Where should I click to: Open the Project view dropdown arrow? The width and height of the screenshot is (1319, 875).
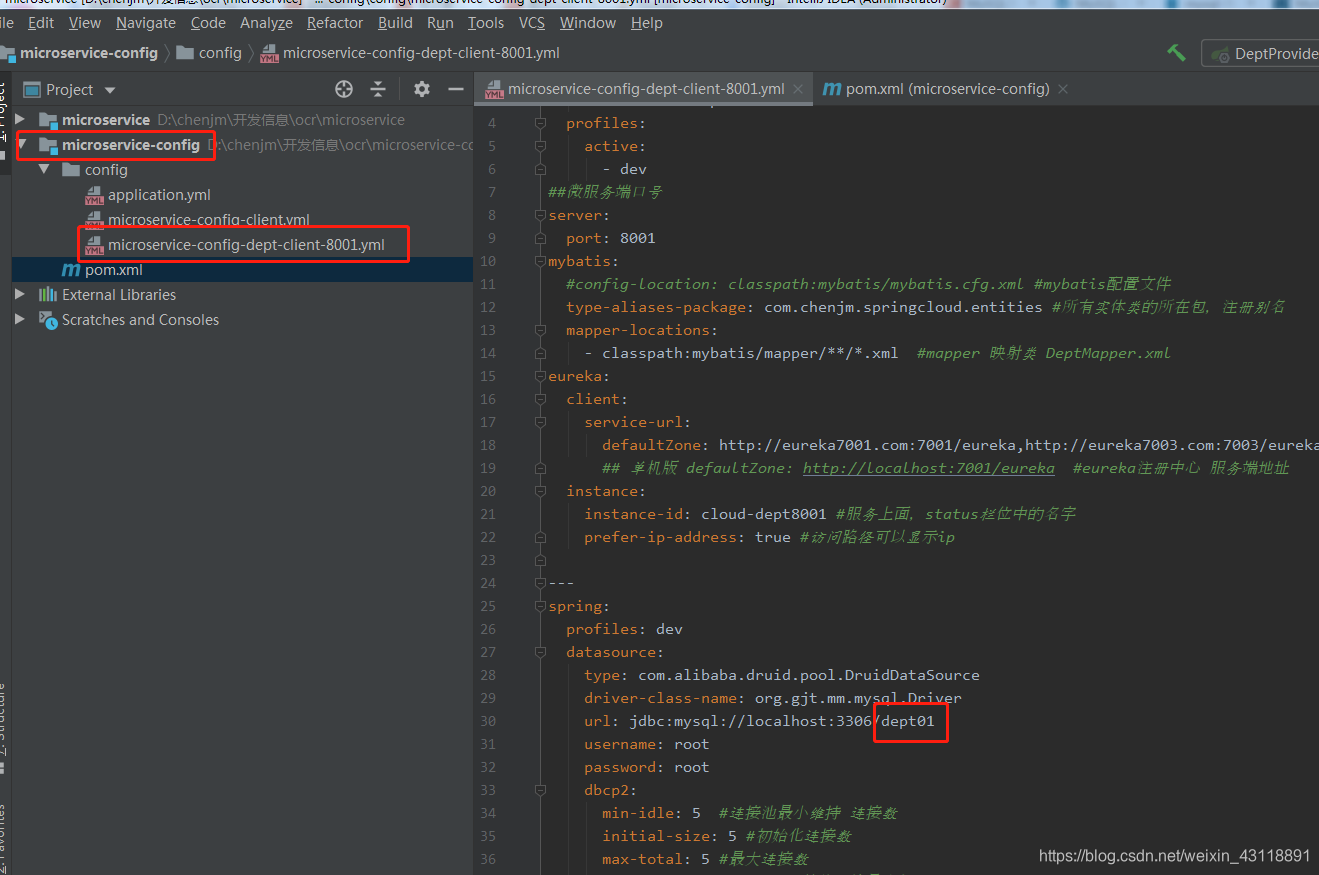coord(110,90)
